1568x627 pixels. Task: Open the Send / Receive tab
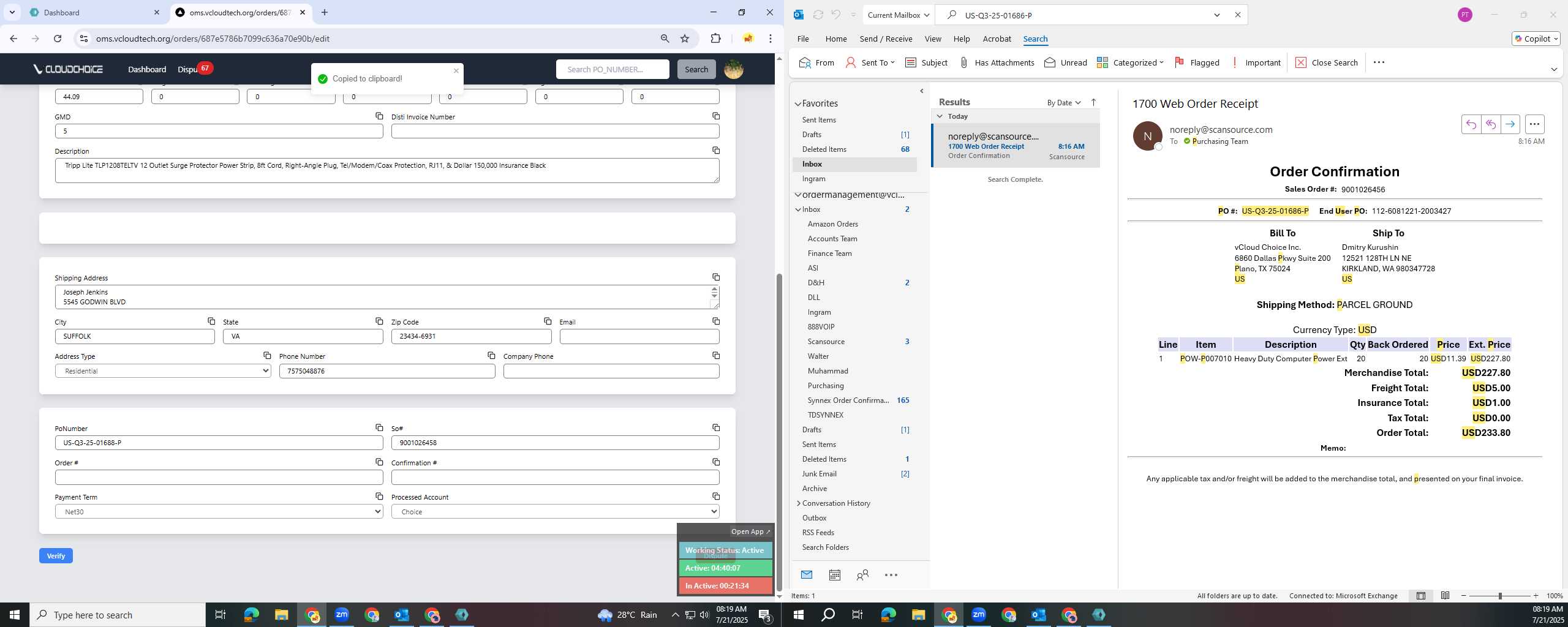(x=886, y=39)
